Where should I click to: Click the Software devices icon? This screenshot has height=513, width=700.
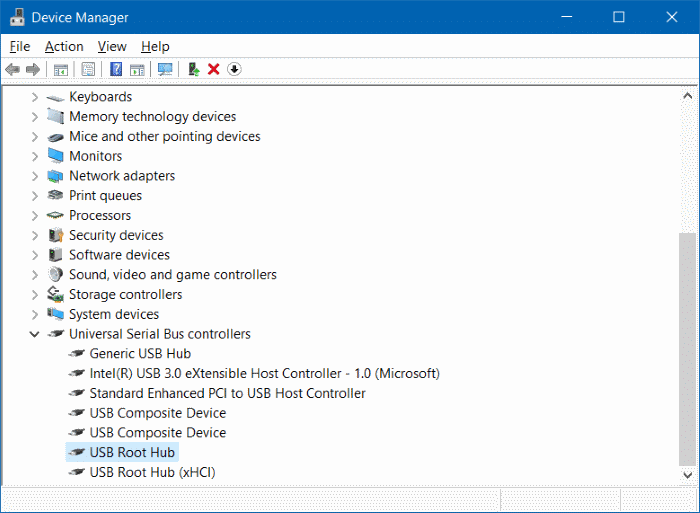pyautogui.click(x=56, y=254)
